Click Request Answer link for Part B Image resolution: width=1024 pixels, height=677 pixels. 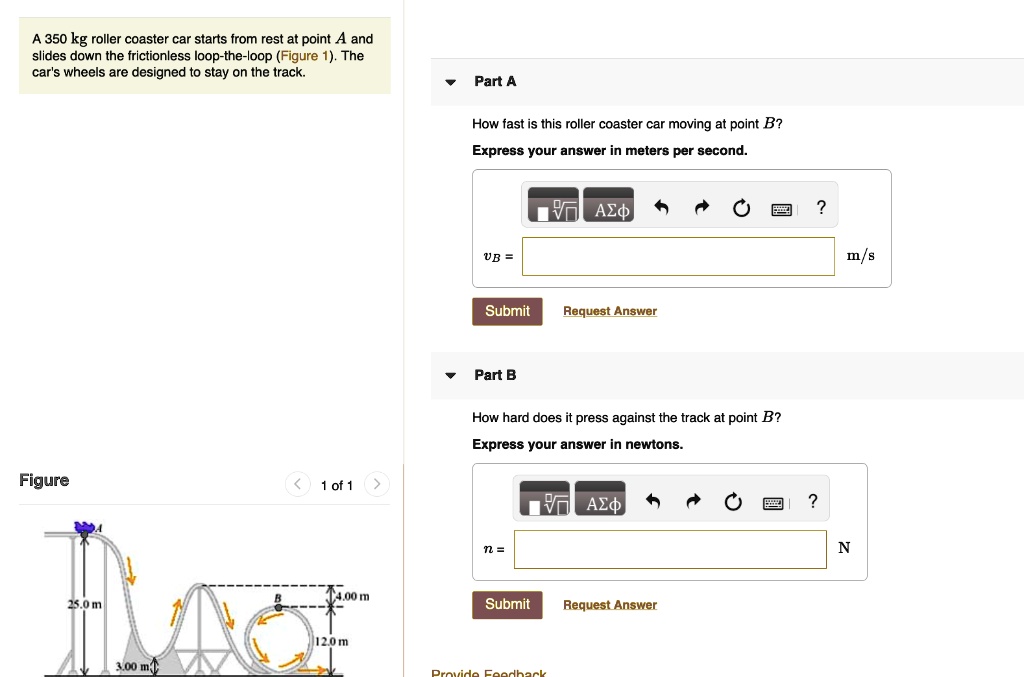point(610,605)
